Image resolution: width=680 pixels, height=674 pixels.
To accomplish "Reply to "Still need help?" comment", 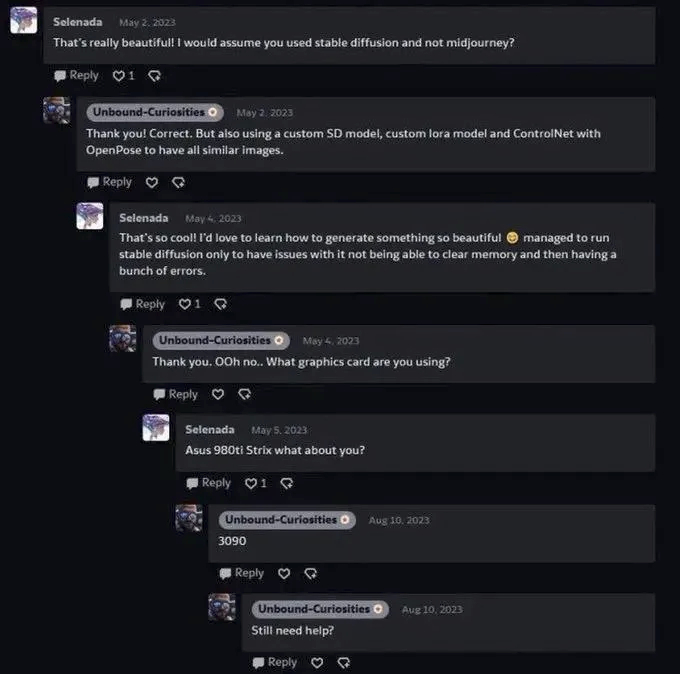I will tap(274, 662).
